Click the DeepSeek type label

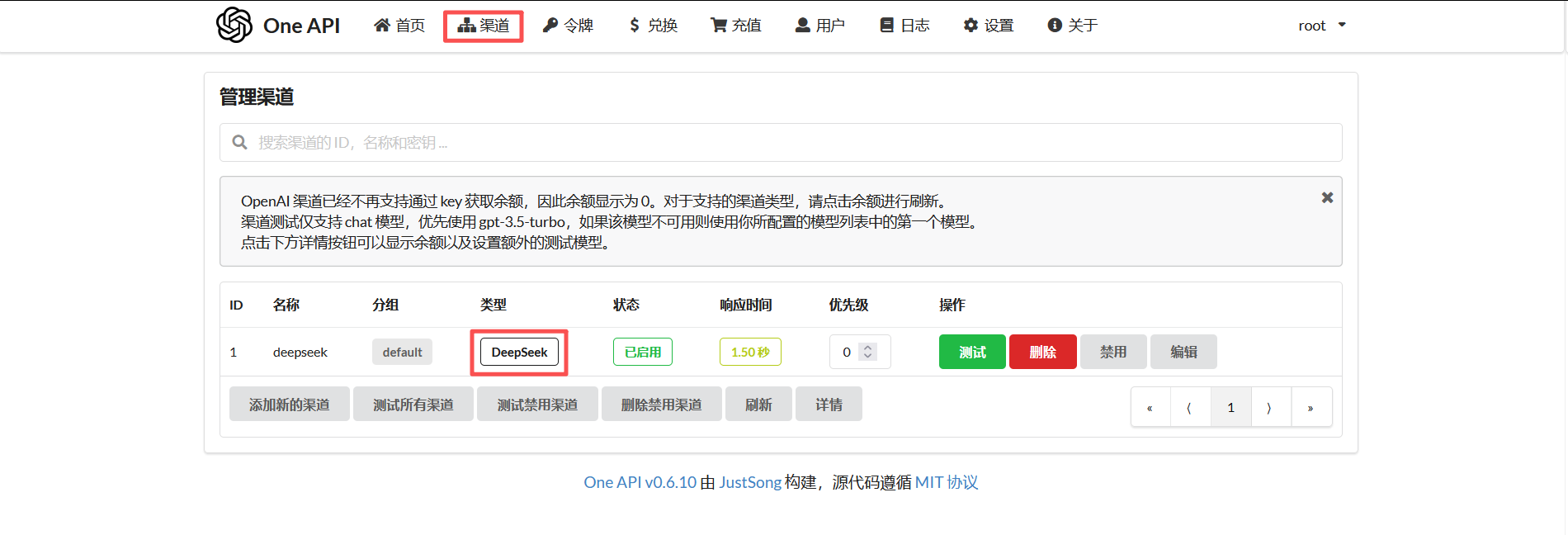(519, 352)
